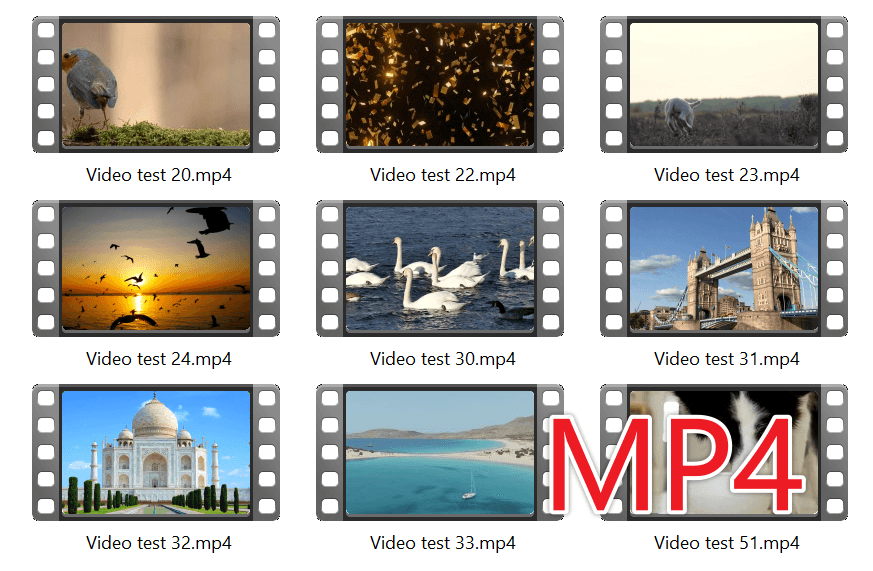The width and height of the screenshot is (873, 571).
Task: Click the file name Video test 20.mp4
Action: pyautogui.click(x=159, y=175)
